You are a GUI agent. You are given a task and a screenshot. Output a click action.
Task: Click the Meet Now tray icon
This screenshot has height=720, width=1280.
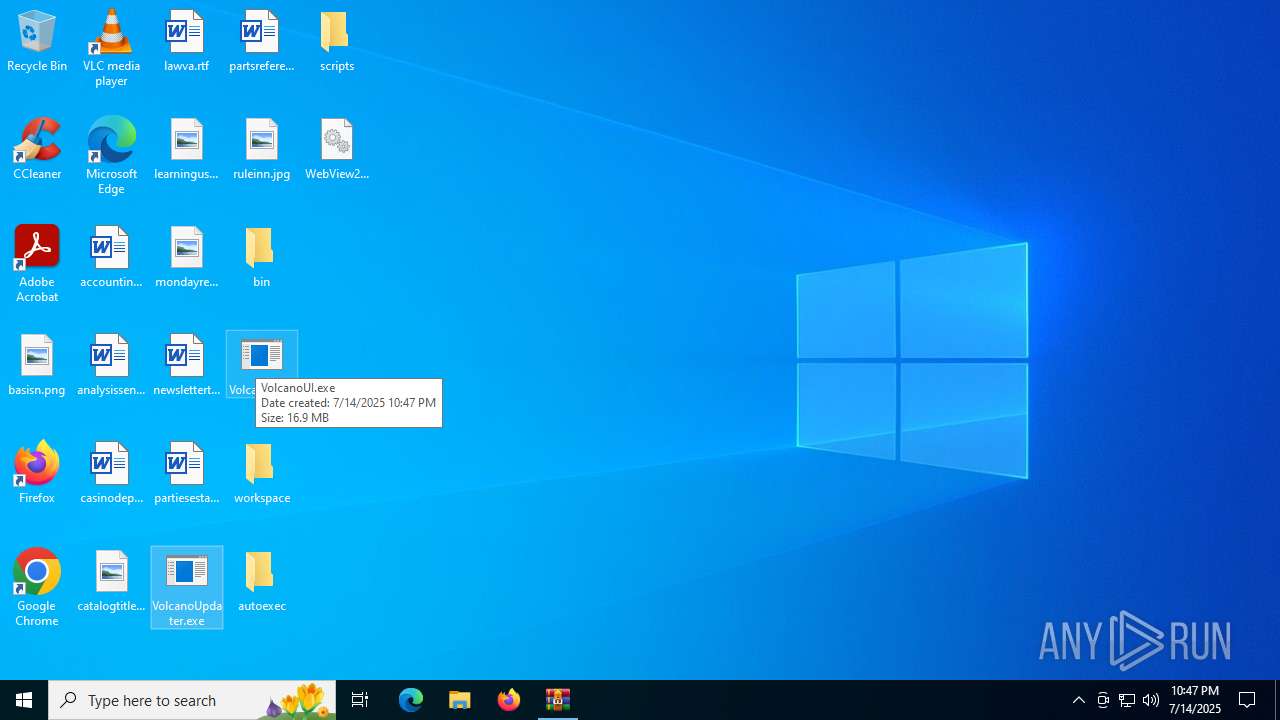pyautogui.click(x=1103, y=700)
